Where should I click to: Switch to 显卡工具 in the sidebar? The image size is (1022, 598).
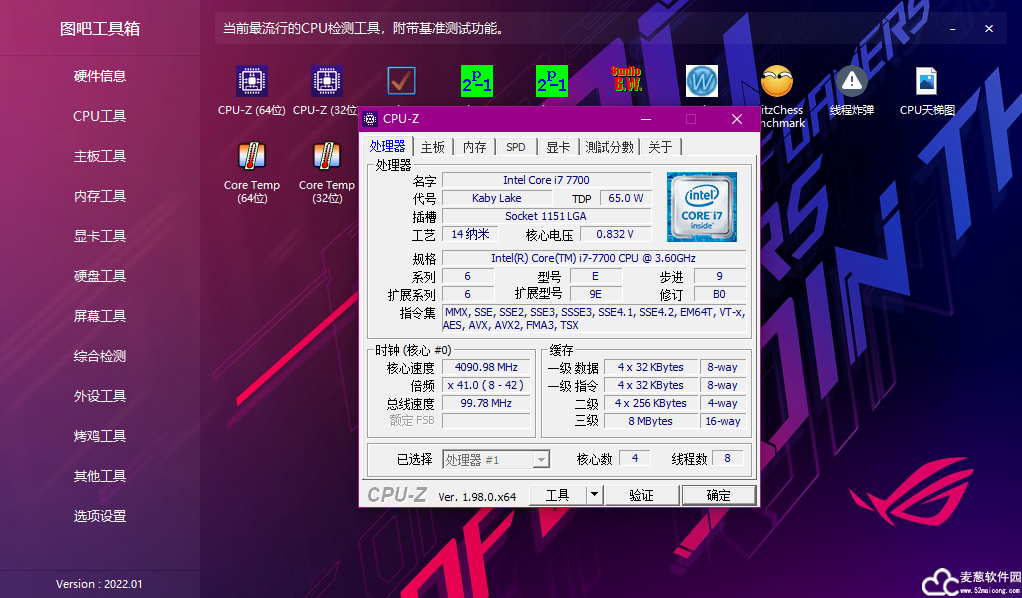(100, 236)
